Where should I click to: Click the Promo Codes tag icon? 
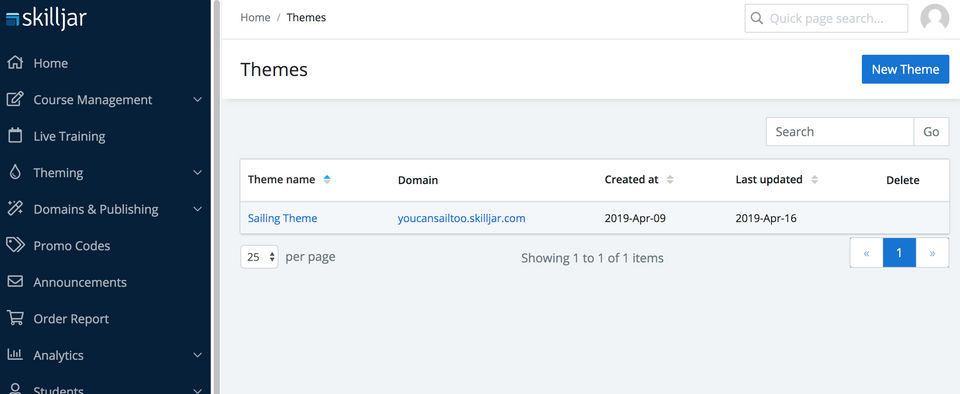(15, 245)
